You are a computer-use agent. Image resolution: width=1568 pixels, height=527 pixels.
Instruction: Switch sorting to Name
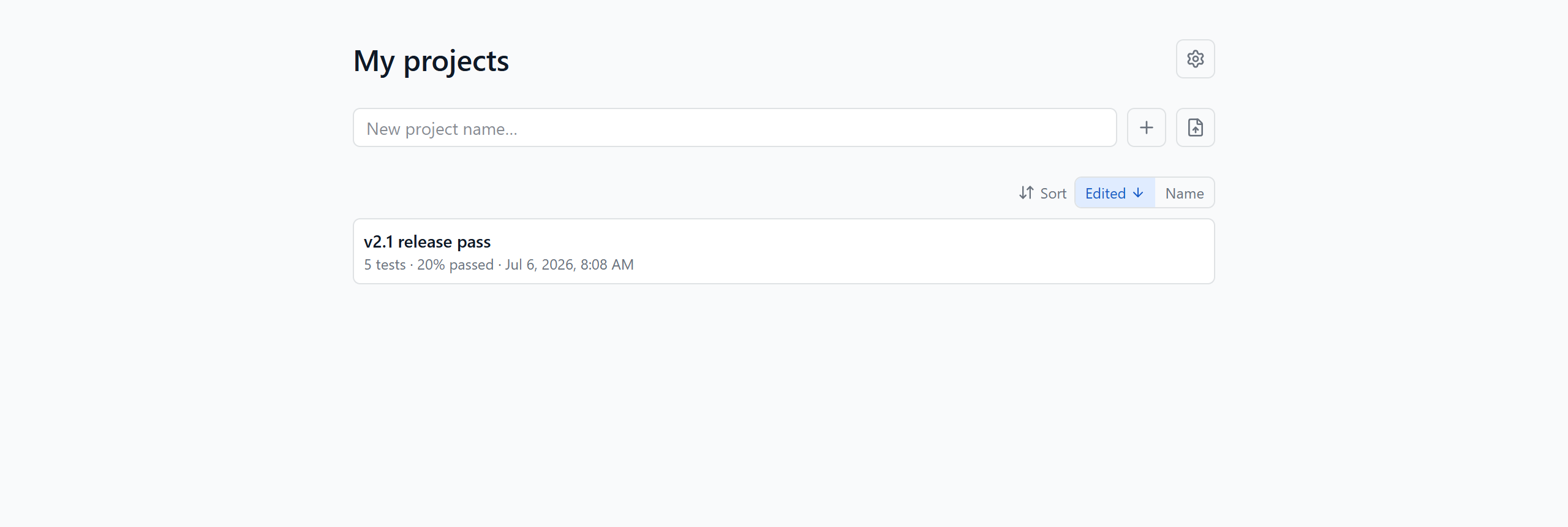tap(1184, 193)
